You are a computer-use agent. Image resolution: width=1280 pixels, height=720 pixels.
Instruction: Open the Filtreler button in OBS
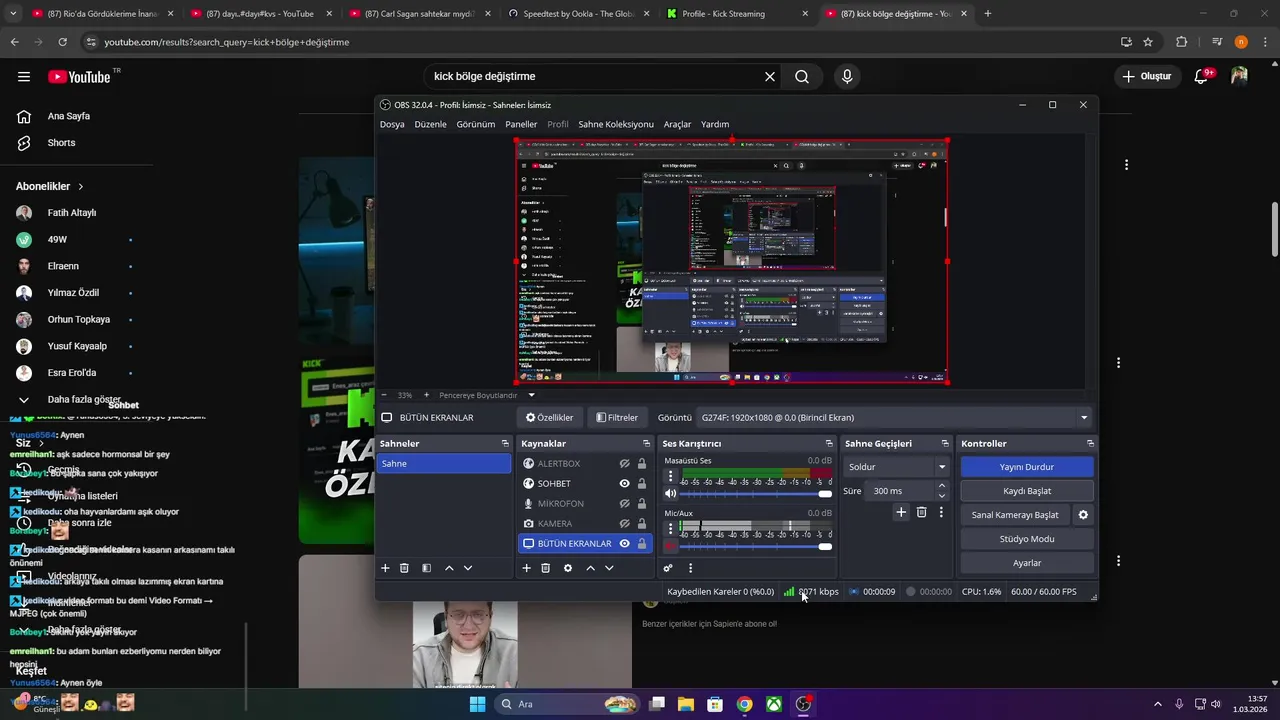(617, 418)
